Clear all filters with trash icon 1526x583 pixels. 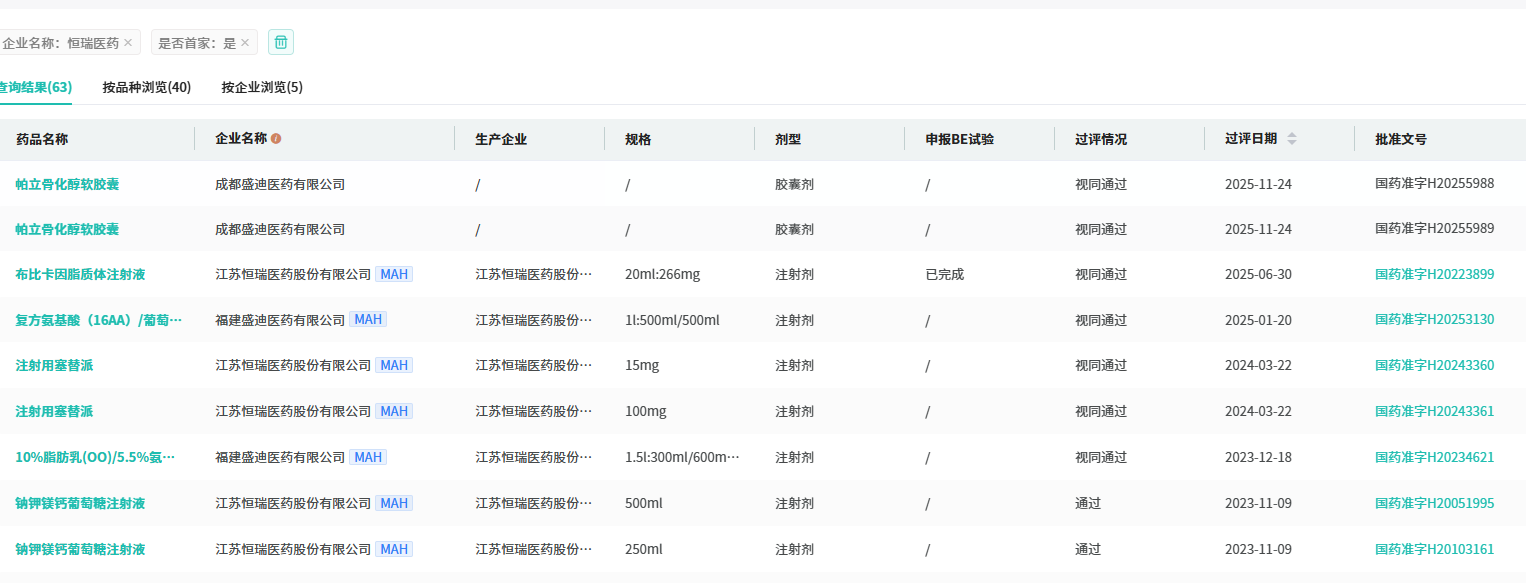point(281,42)
